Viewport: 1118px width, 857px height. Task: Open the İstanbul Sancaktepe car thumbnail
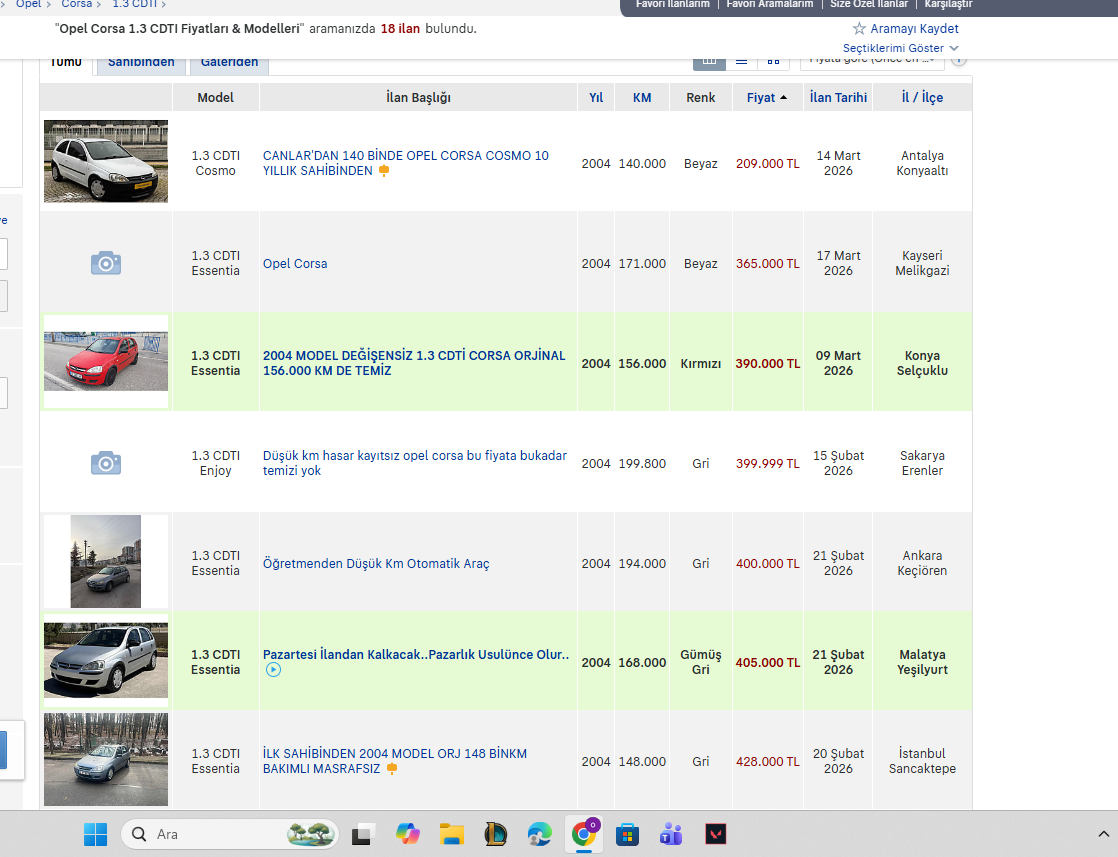coord(106,759)
